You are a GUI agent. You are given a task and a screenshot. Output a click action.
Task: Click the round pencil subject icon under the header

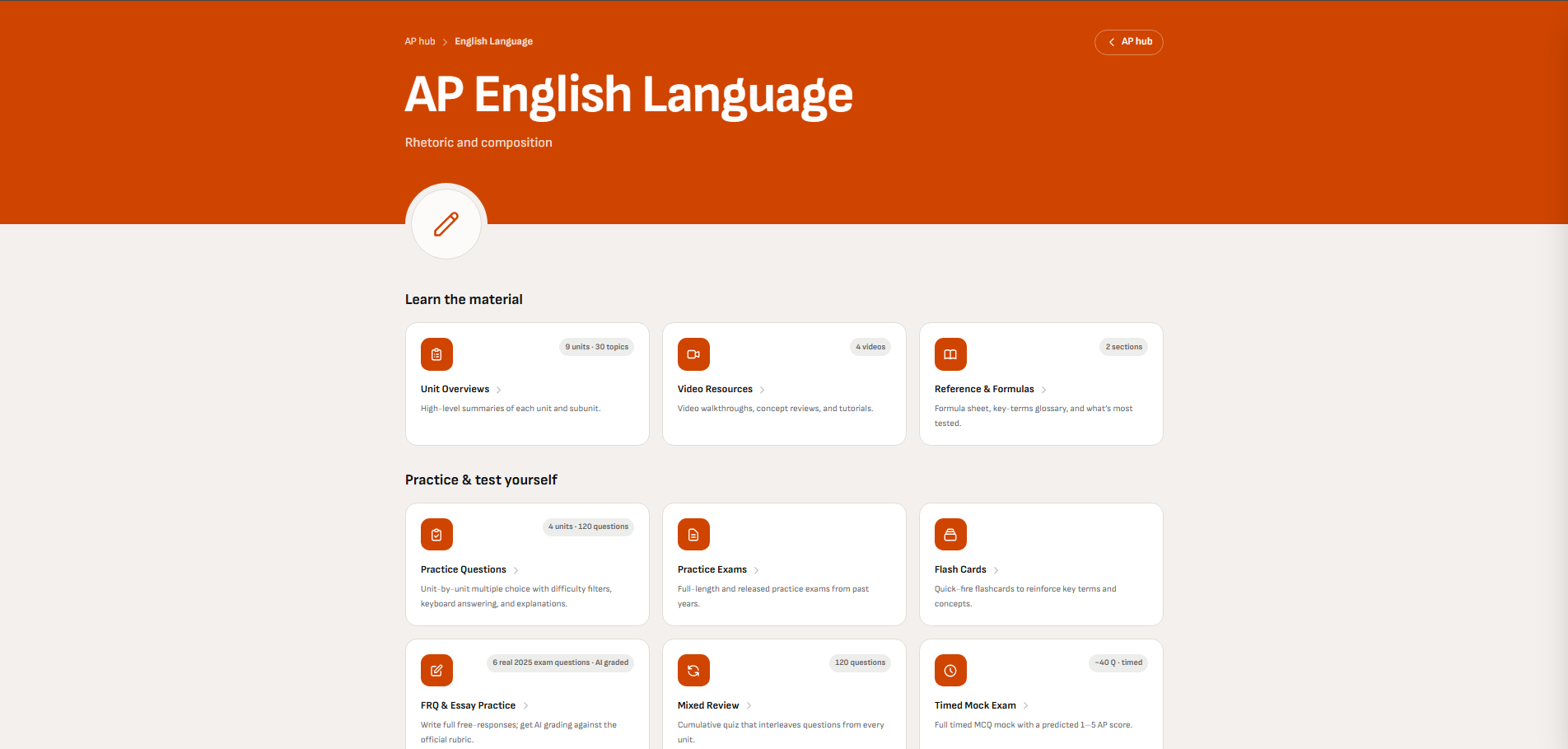446,224
